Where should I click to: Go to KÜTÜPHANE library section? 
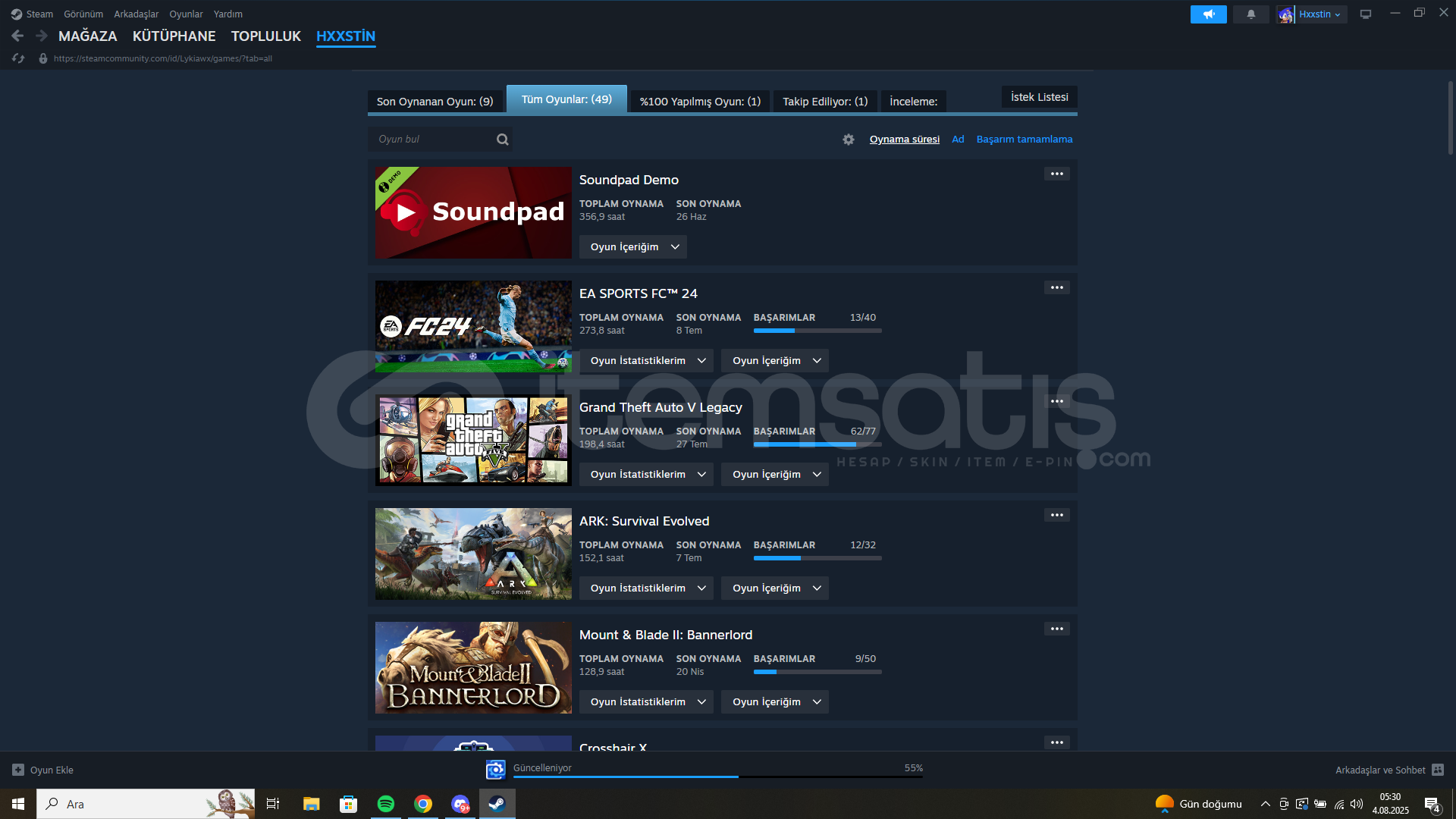(x=174, y=36)
